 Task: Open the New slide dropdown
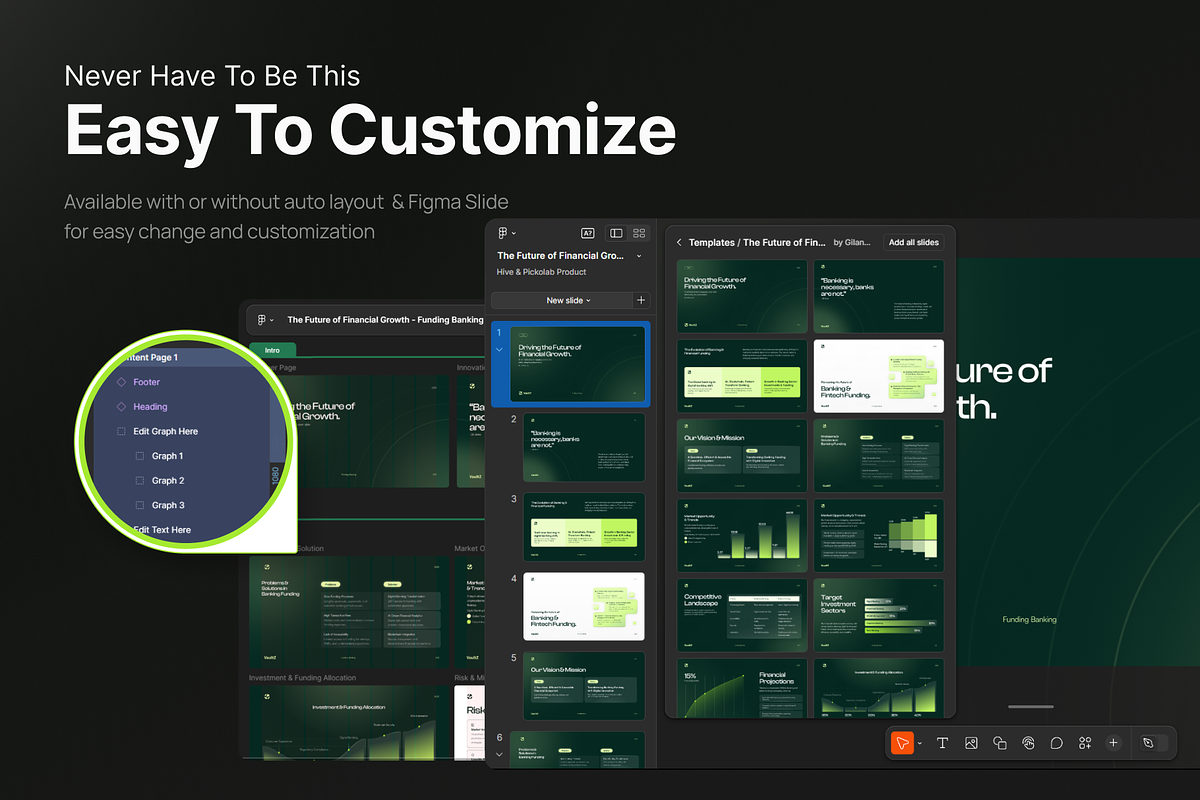561,300
